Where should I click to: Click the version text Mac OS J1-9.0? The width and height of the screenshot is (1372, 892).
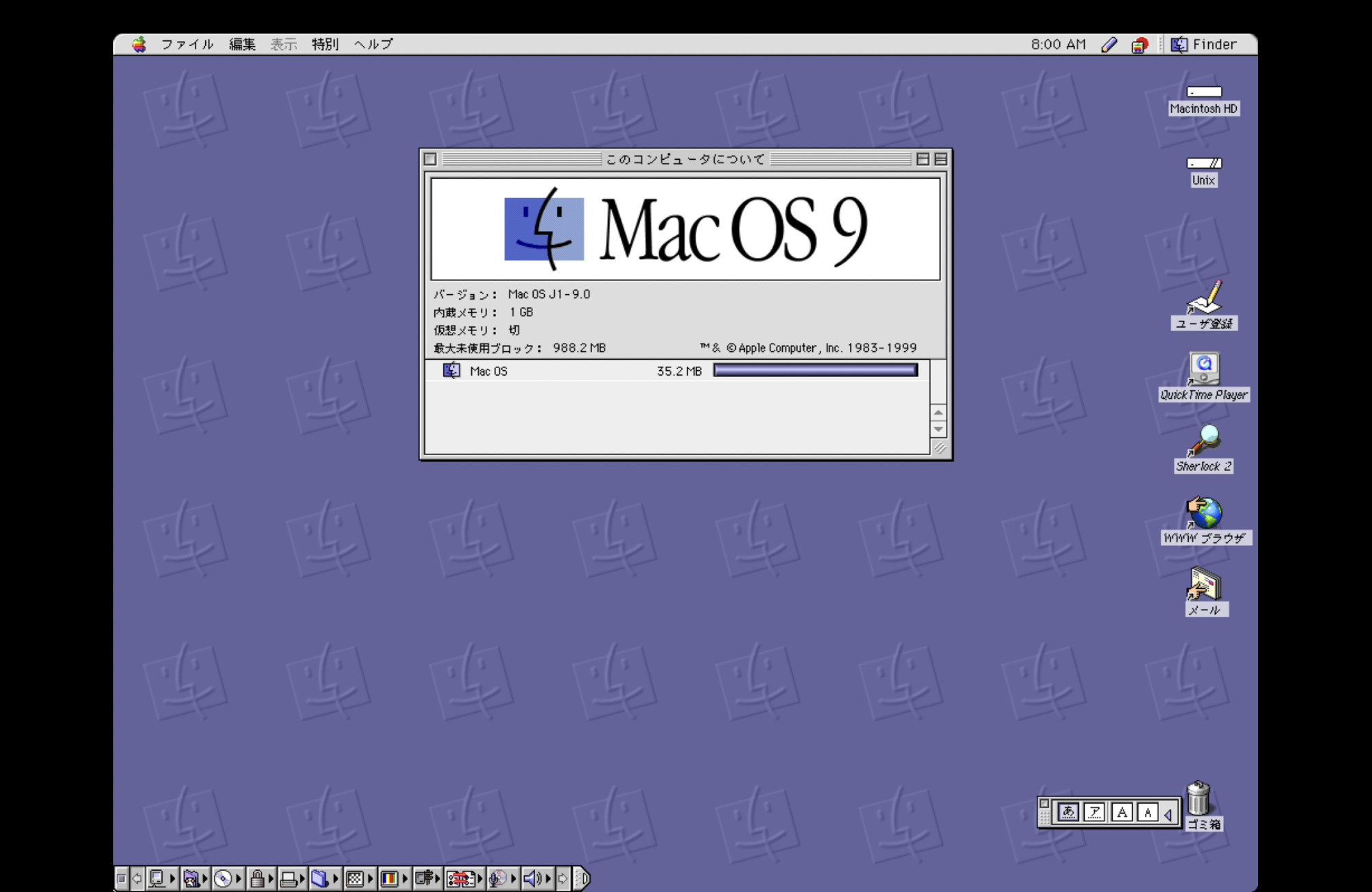[x=549, y=294]
